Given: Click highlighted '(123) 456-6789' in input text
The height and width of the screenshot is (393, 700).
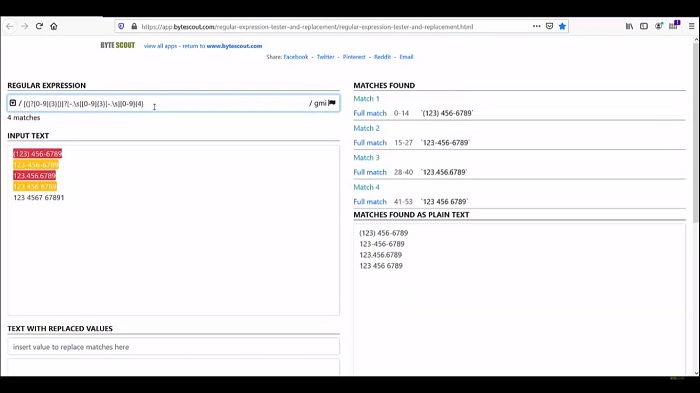Looking at the screenshot, I should tap(38, 154).
